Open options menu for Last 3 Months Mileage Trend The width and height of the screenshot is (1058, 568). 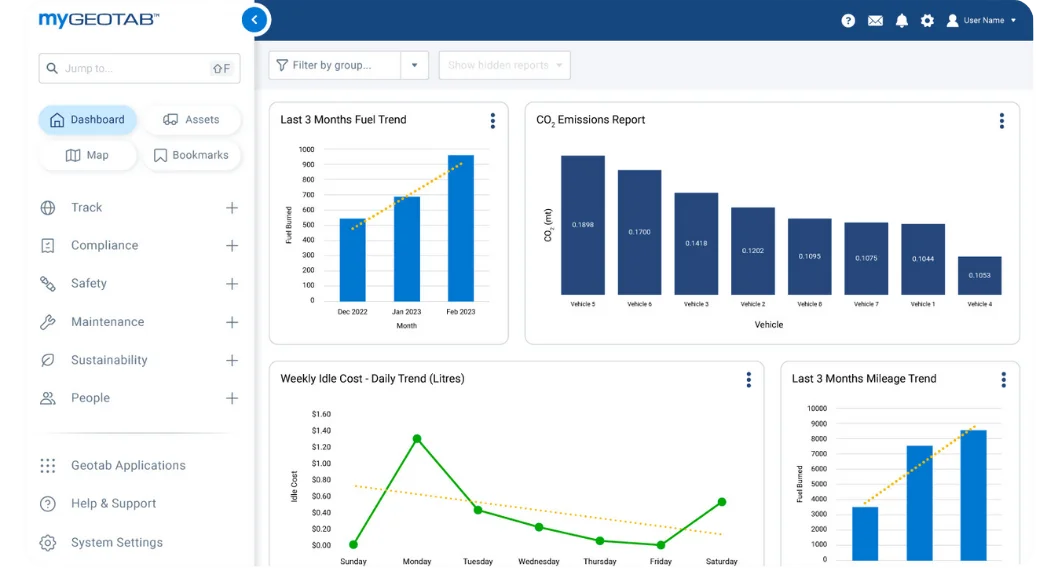pos(1003,380)
